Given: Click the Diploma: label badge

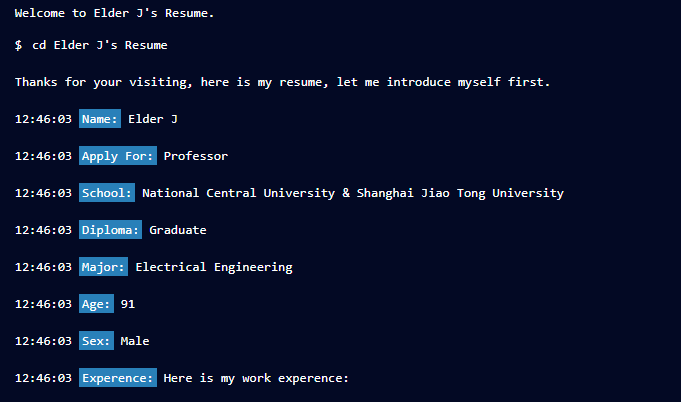Looking at the screenshot, I should (x=110, y=230).
